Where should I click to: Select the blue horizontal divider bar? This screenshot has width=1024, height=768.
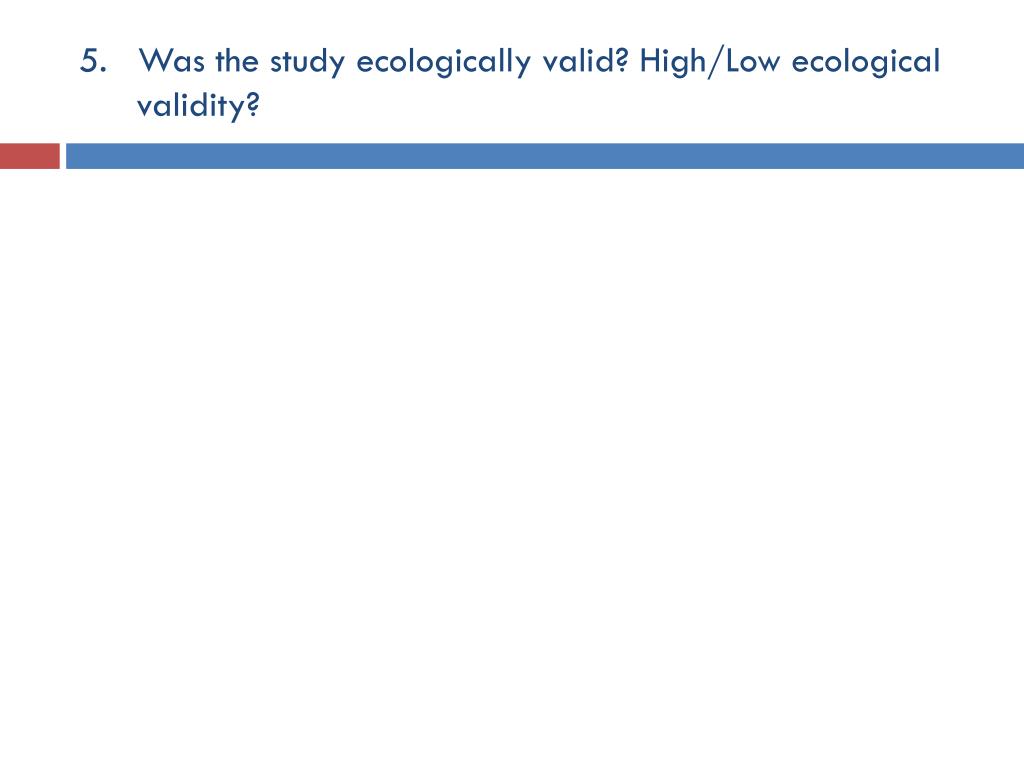545,156
